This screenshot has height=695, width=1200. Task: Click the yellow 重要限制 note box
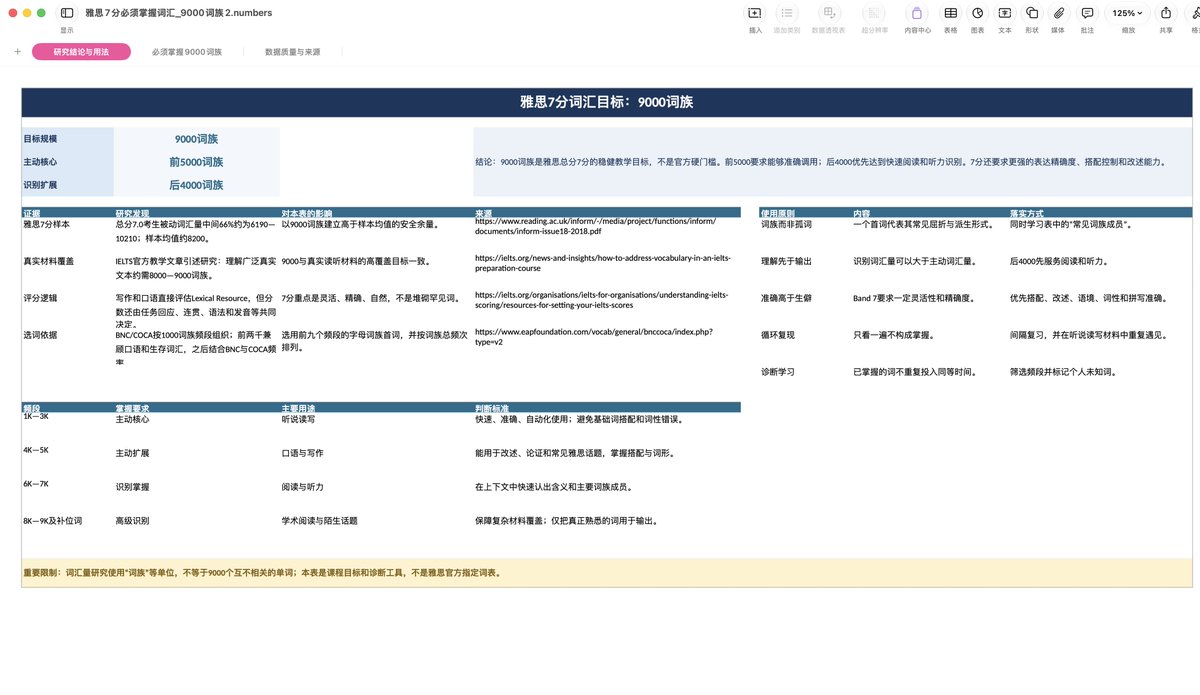[x=607, y=573]
